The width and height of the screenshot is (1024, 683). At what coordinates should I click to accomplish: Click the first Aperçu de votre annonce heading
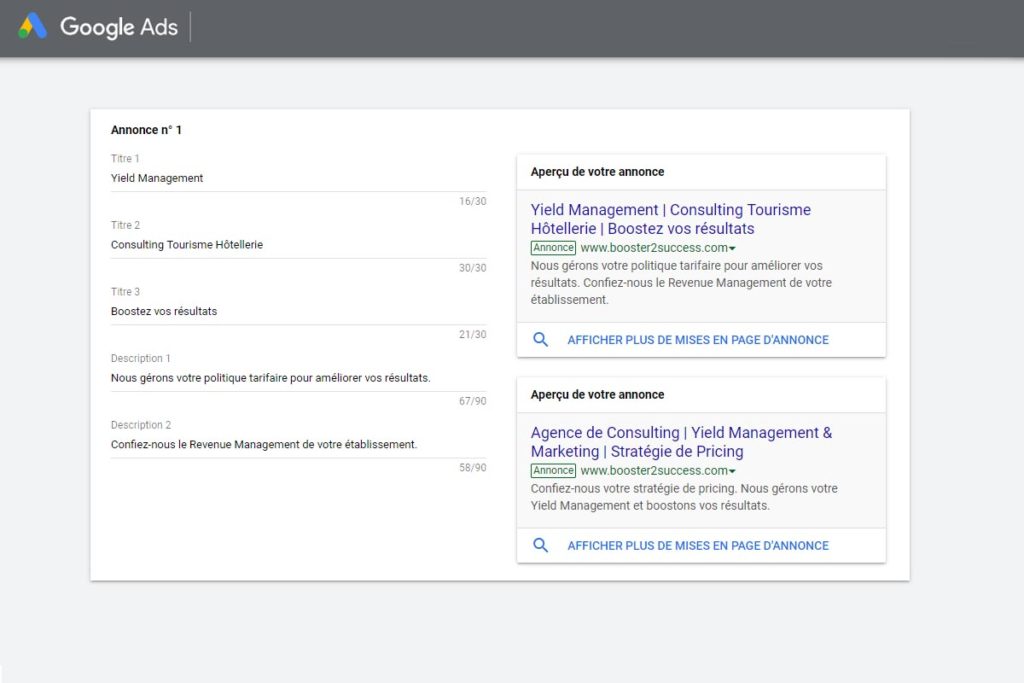(x=597, y=172)
